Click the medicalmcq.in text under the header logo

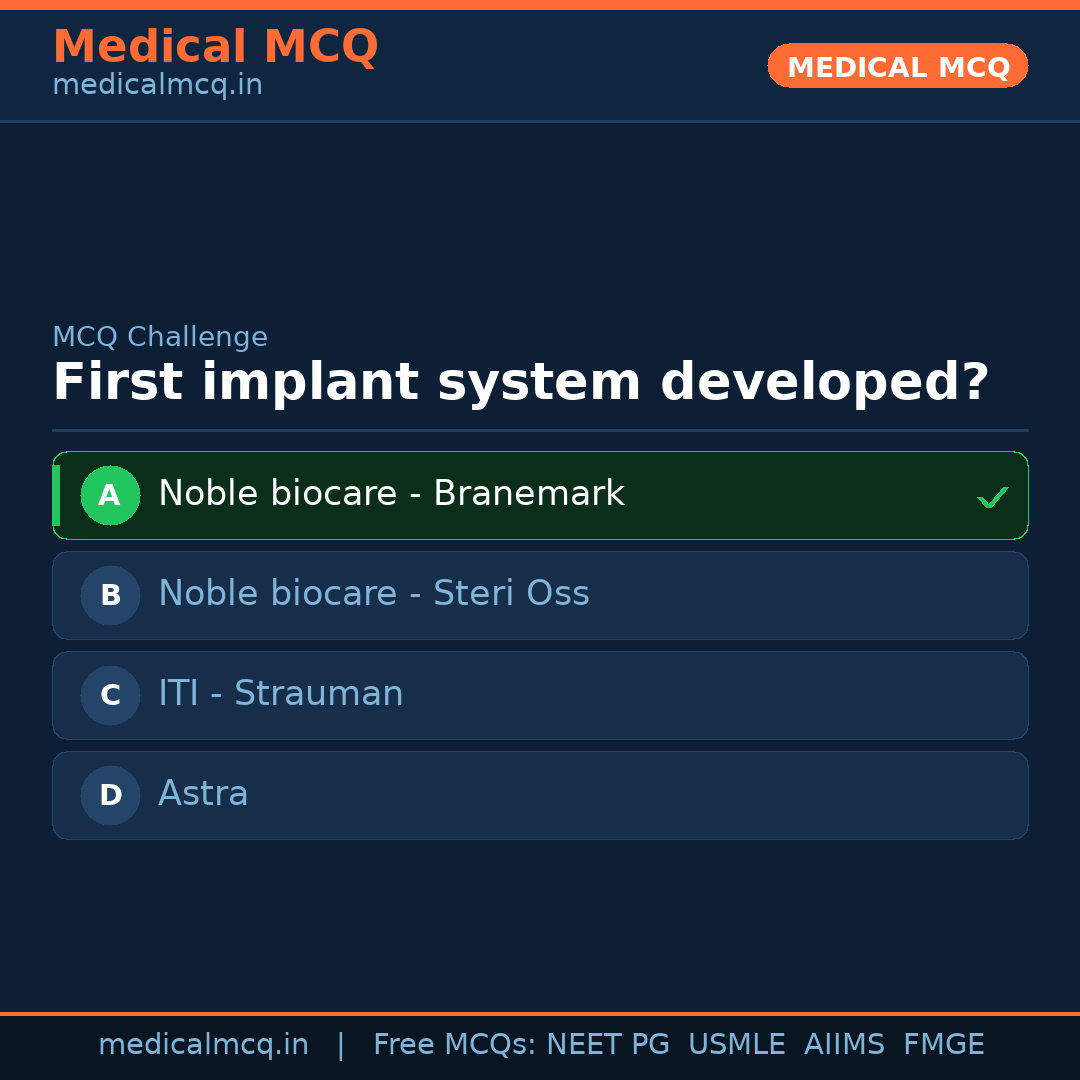click(x=156, y=85)
